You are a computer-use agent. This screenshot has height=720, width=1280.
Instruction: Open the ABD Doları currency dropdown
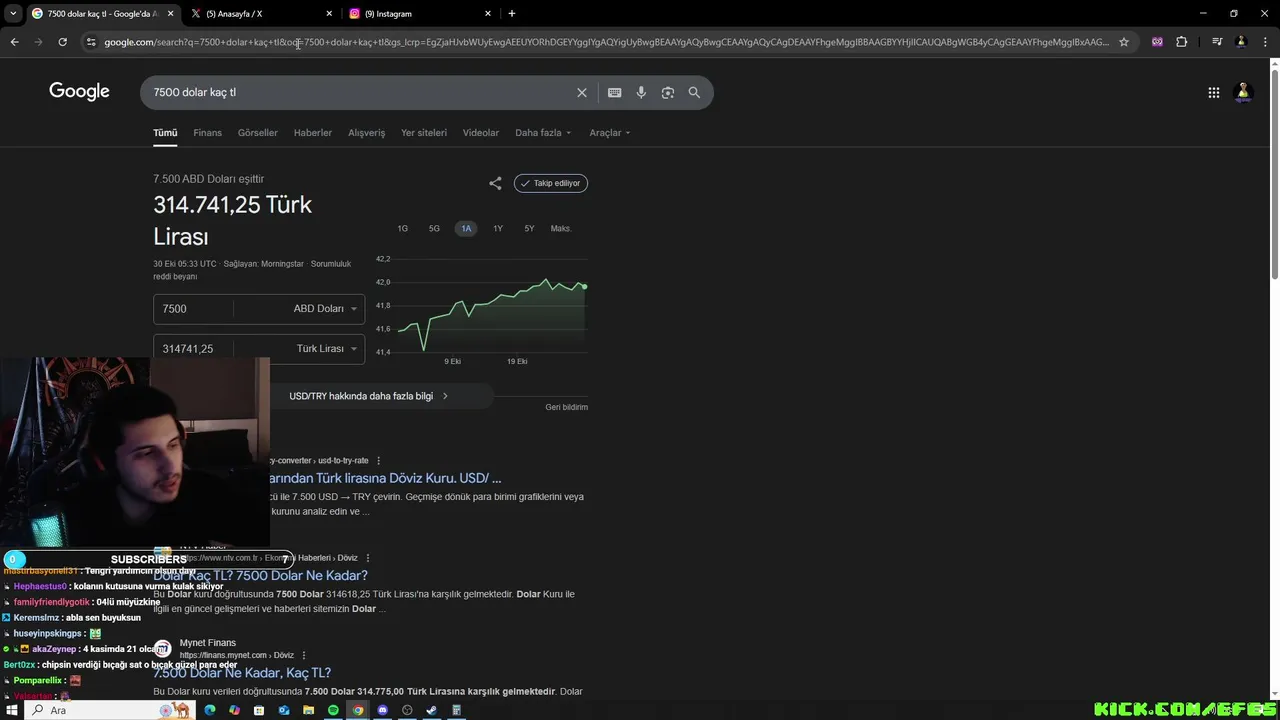(x=325, y=309)
